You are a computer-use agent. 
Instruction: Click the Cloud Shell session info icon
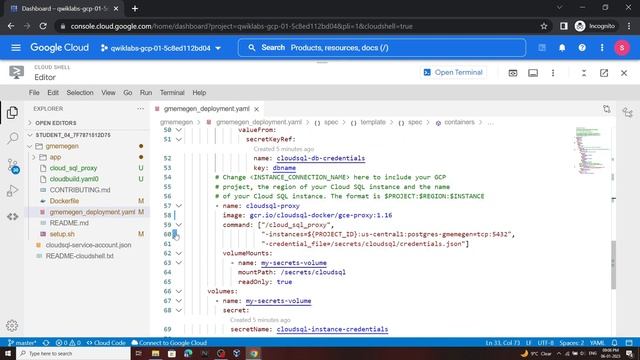tap(533, 73)
